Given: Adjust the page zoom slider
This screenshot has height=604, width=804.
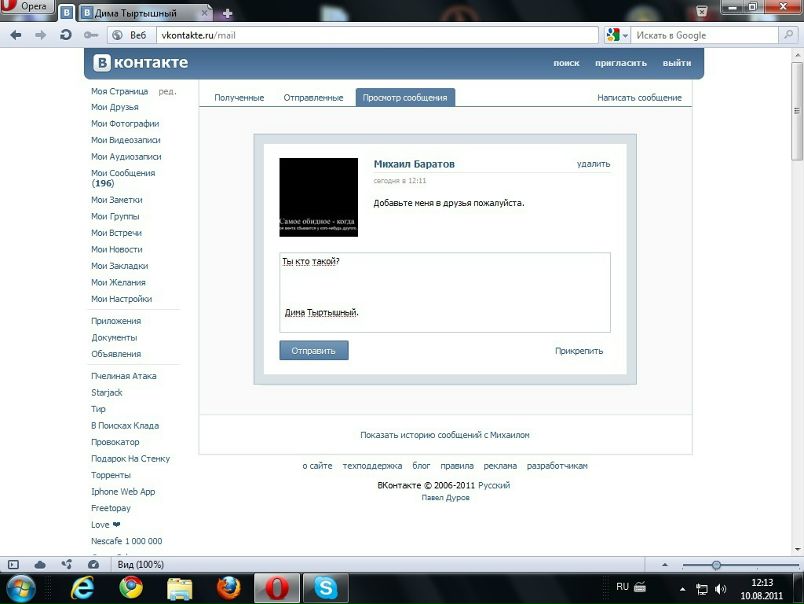Looking at the screenshot, I should [716, 565].
